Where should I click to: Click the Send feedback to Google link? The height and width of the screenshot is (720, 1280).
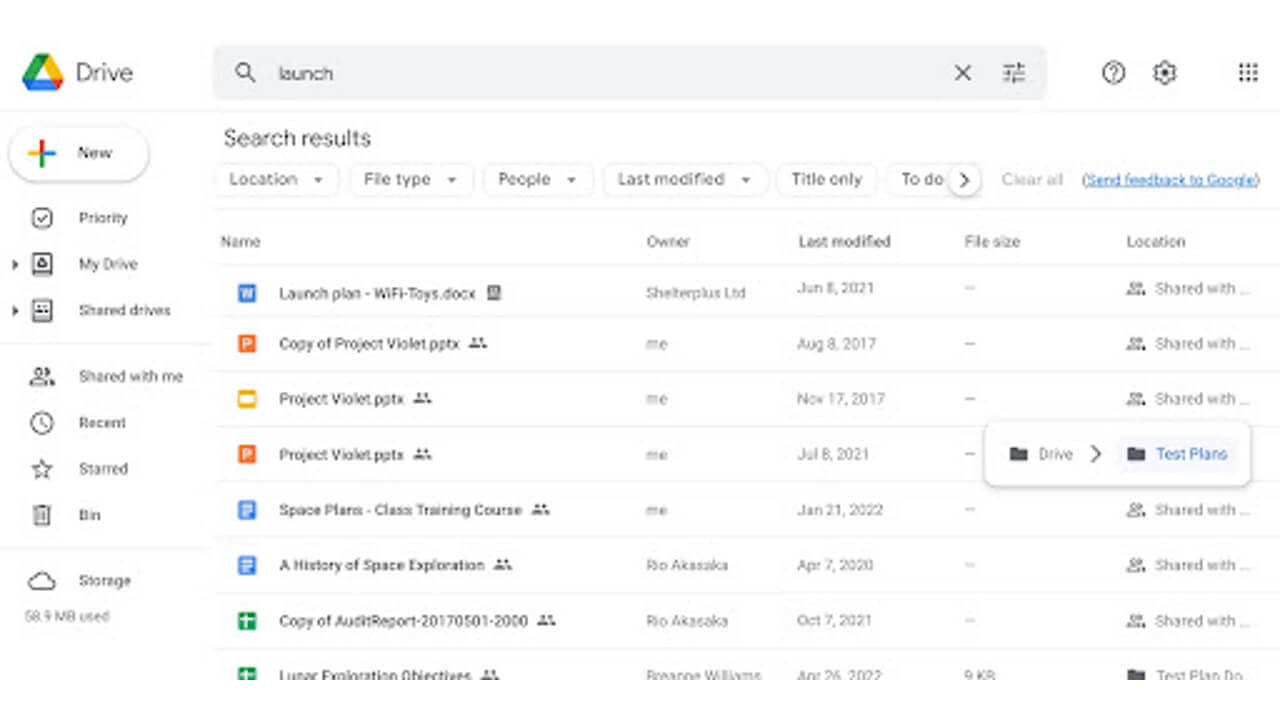tap(1172, 180)
